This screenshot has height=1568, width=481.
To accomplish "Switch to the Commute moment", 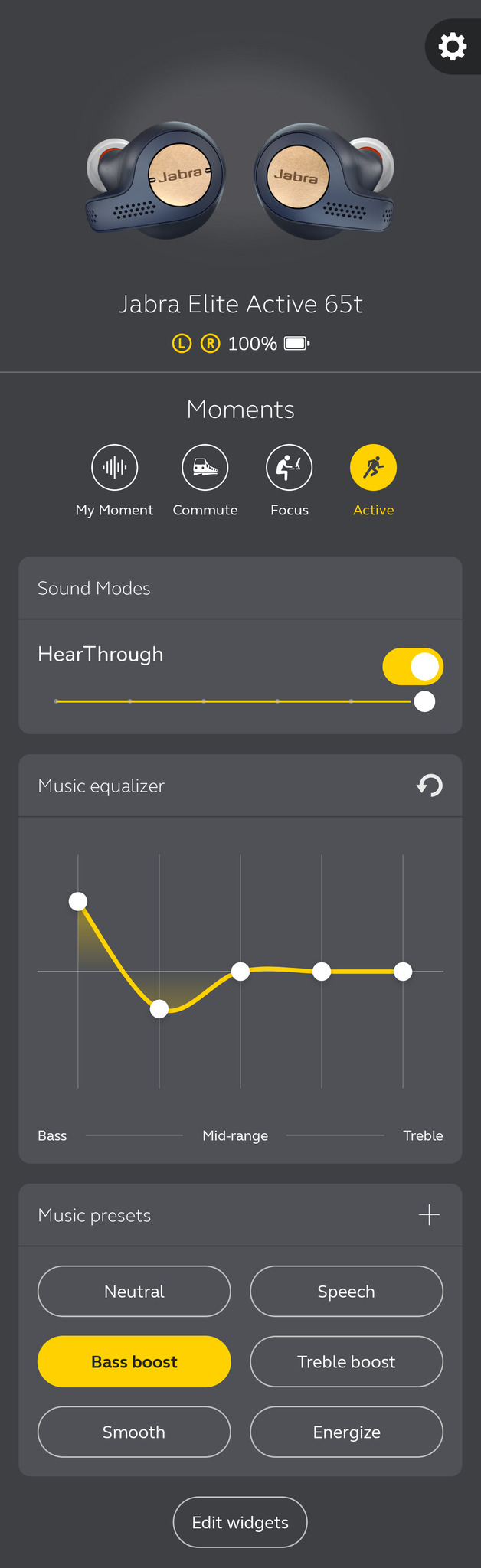I will coord(205,467).
